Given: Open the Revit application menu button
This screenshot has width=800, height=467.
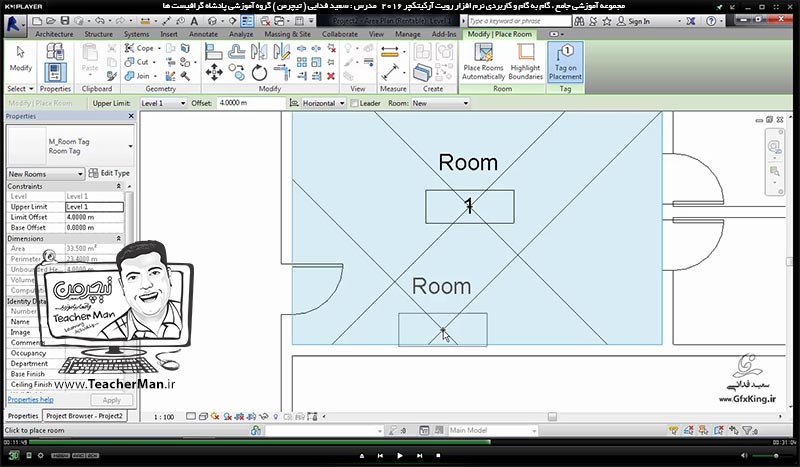Looking at the screenshot, I should pyautogui.click(x=13, y=26).
